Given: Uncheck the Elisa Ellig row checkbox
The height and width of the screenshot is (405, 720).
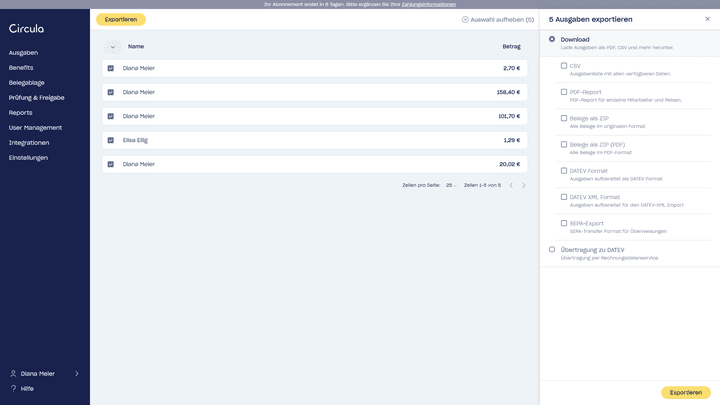Looking at the screenshot, I should click(x=111, y=140).
